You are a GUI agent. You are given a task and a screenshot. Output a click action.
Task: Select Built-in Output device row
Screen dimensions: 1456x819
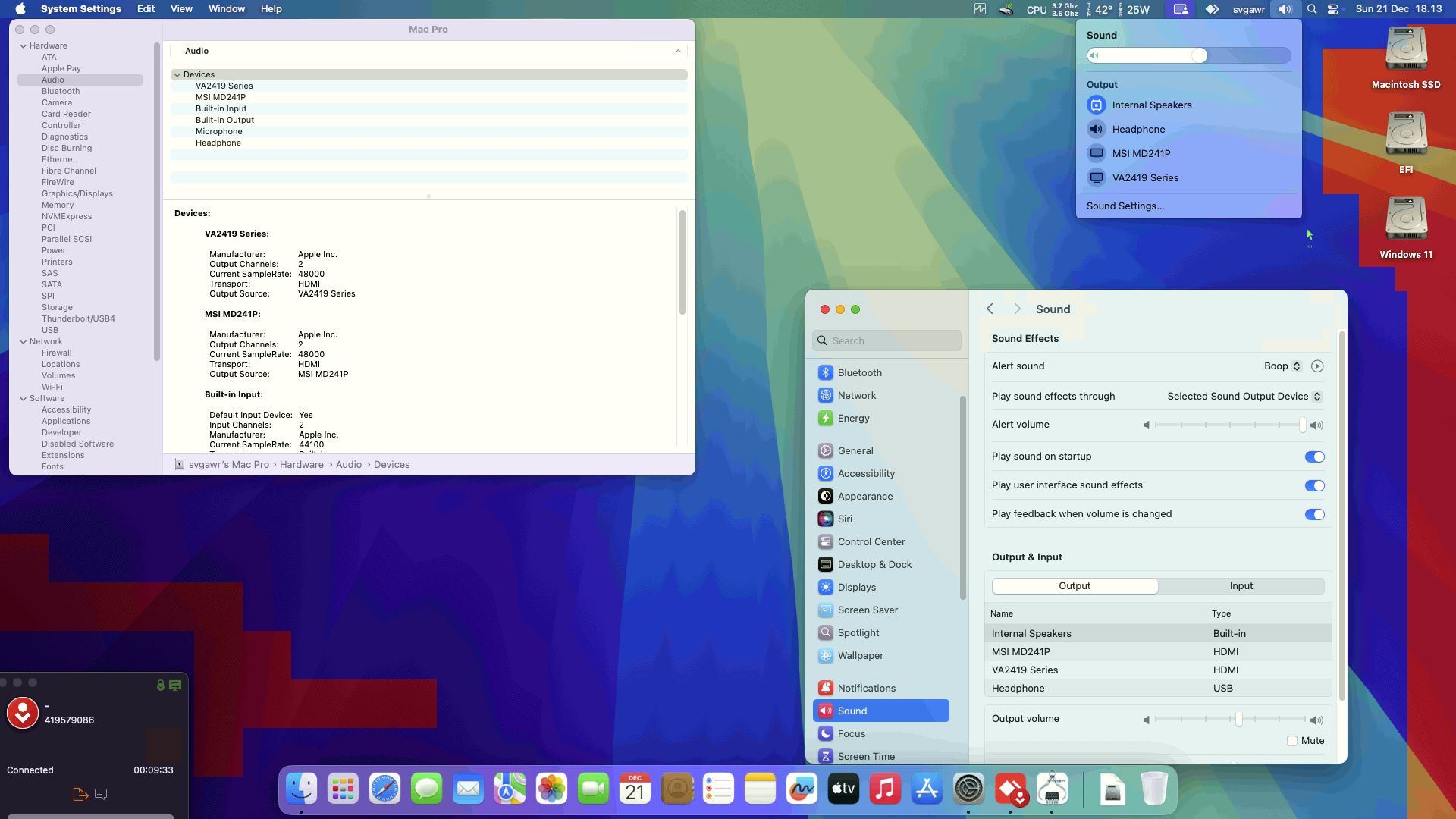click(429, 121)
